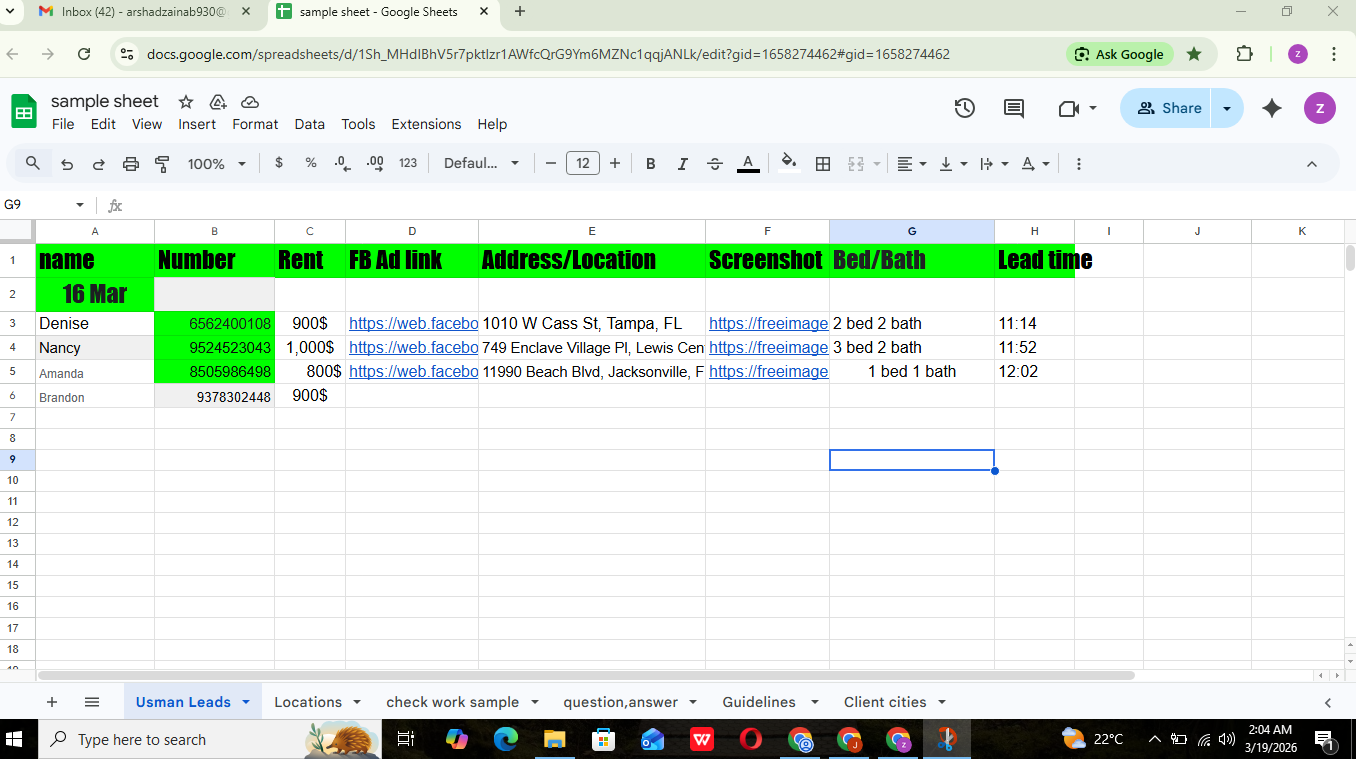Open the Usman Leads tab dropdown arrow

(246, 702)
